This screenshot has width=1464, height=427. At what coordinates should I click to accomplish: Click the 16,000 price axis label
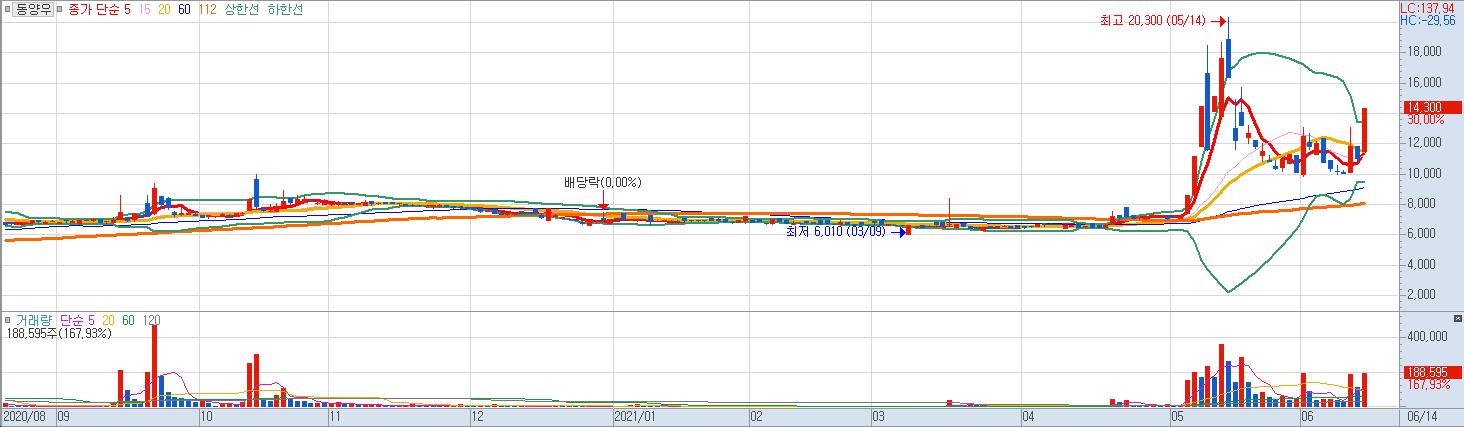pos(1424,82)
